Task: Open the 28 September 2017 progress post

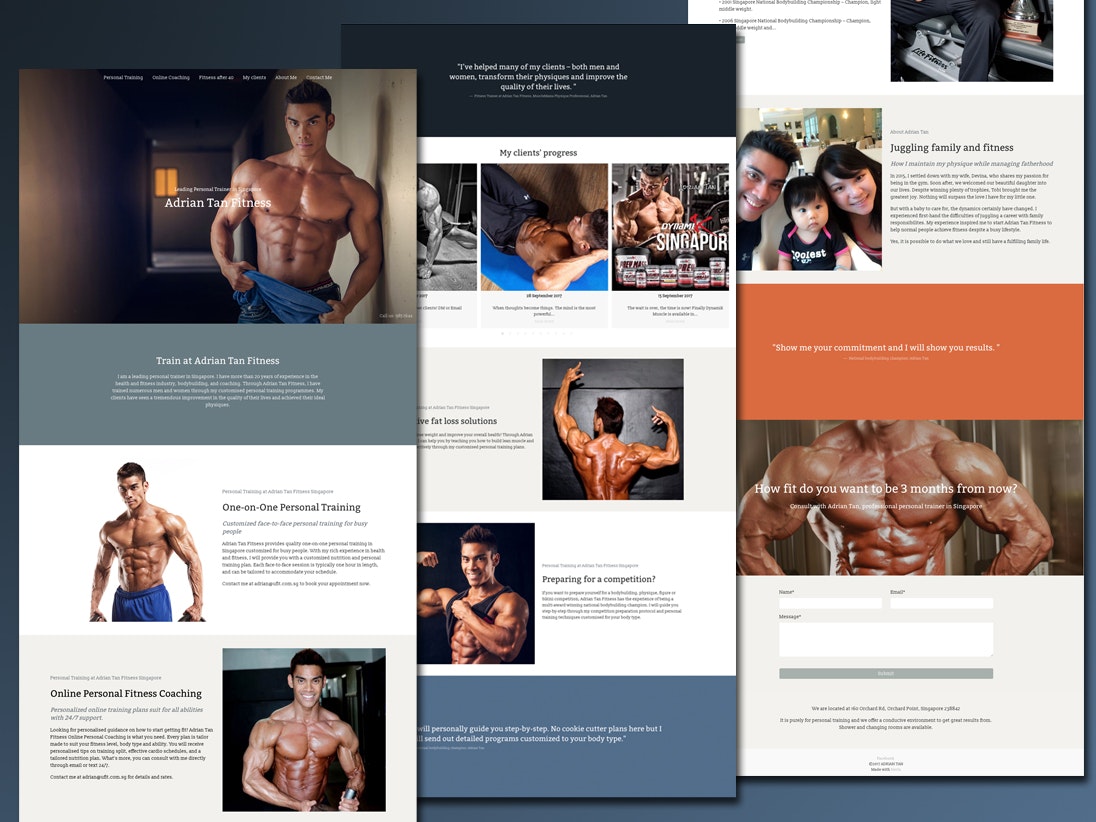Action: [545, 245]
